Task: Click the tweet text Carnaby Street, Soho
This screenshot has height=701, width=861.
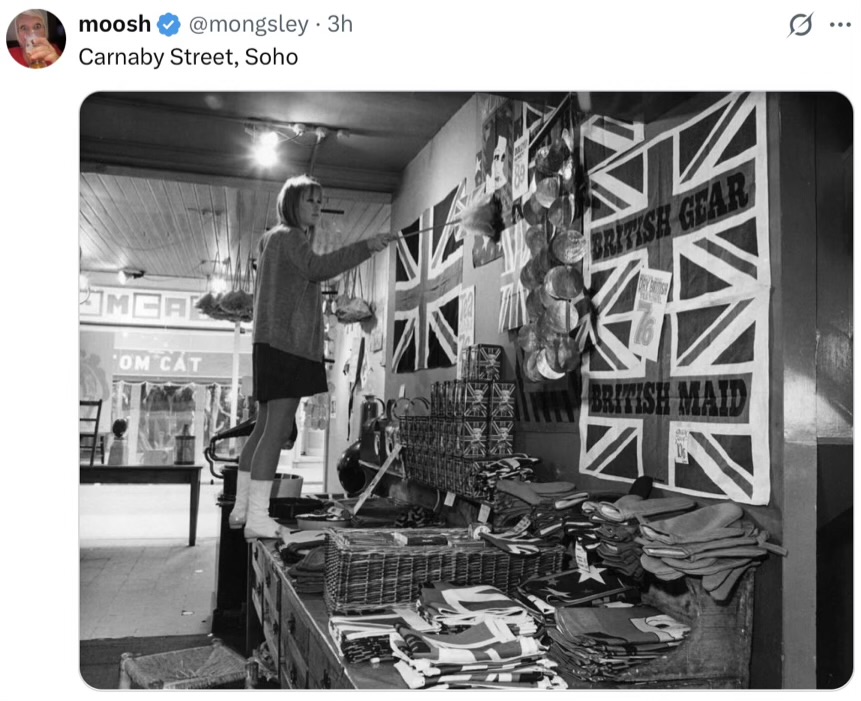Action: (x=188, y=57)
